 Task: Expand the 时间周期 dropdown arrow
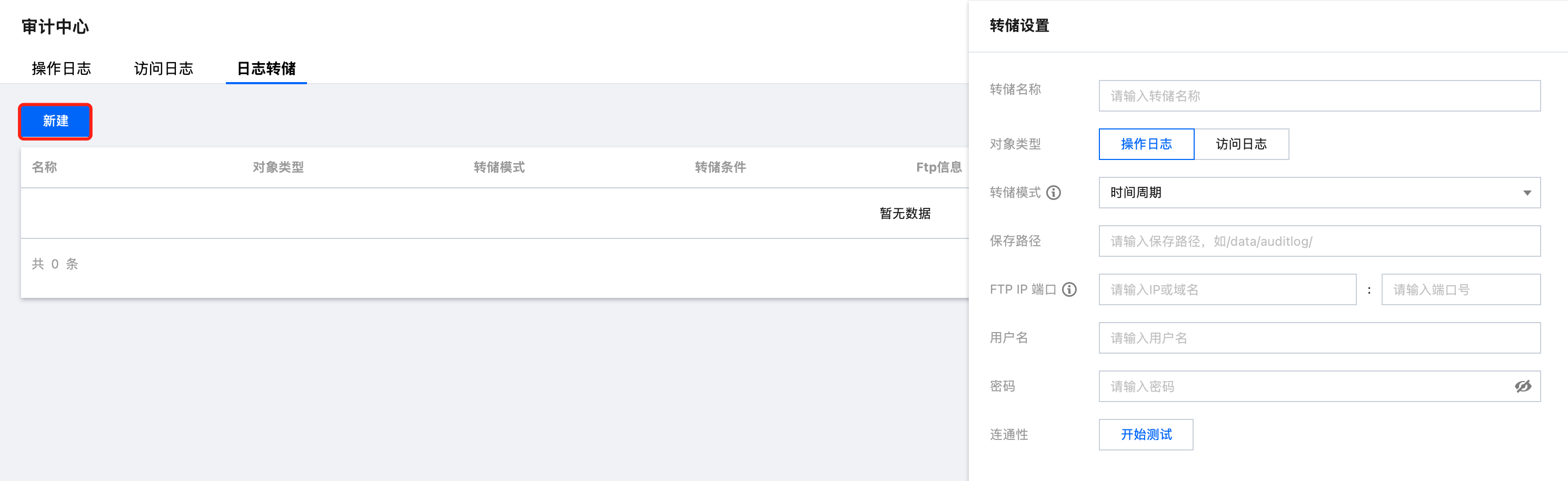[x=1526, y=193]
